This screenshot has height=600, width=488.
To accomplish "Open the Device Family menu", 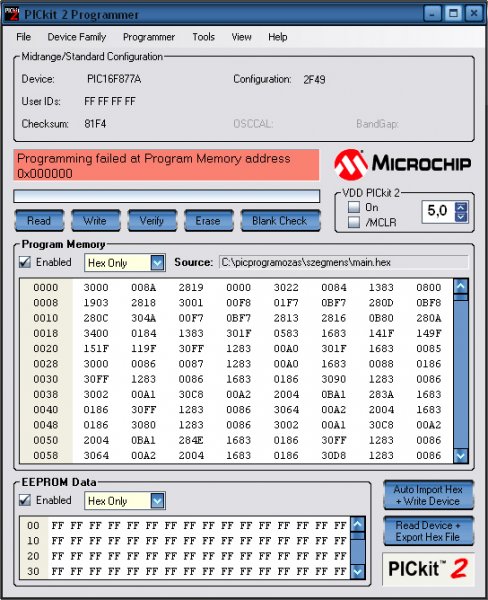I will point(77,37).
